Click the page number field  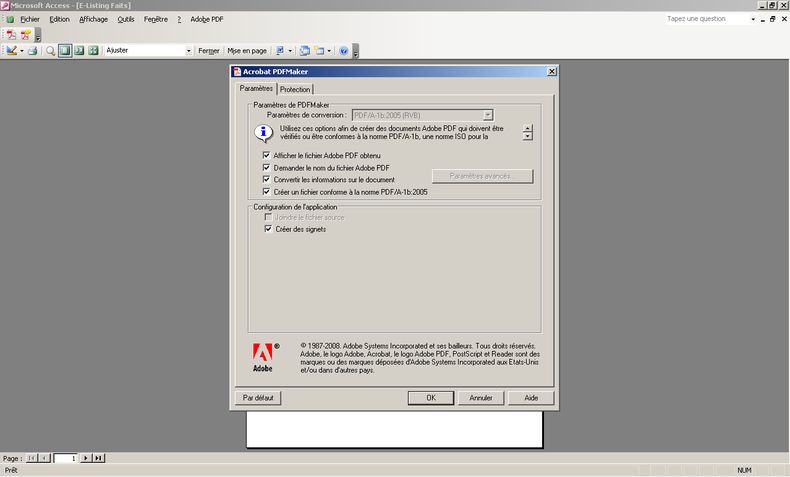[66, 458]
